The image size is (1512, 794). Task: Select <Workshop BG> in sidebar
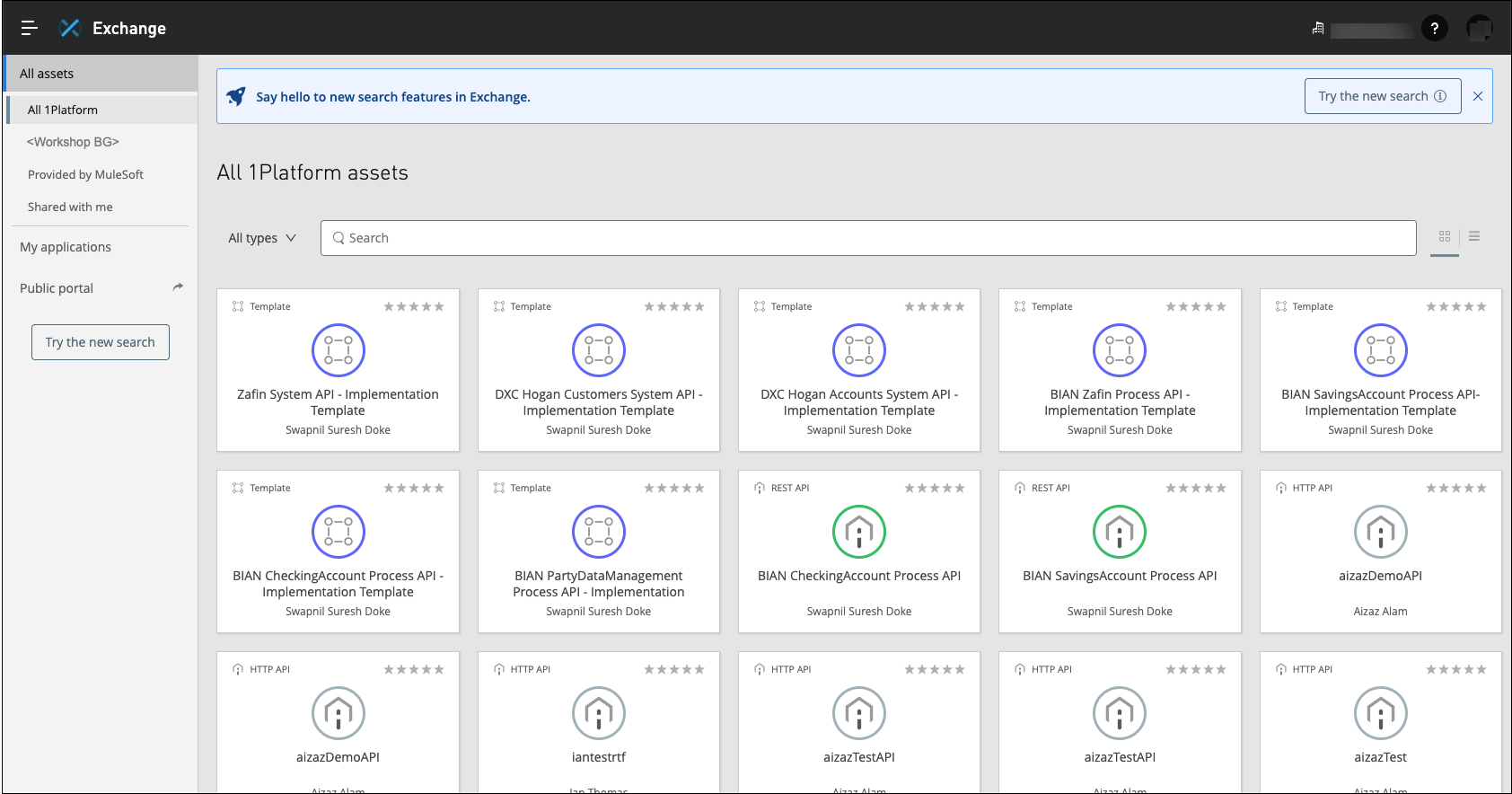pos(73,142)
